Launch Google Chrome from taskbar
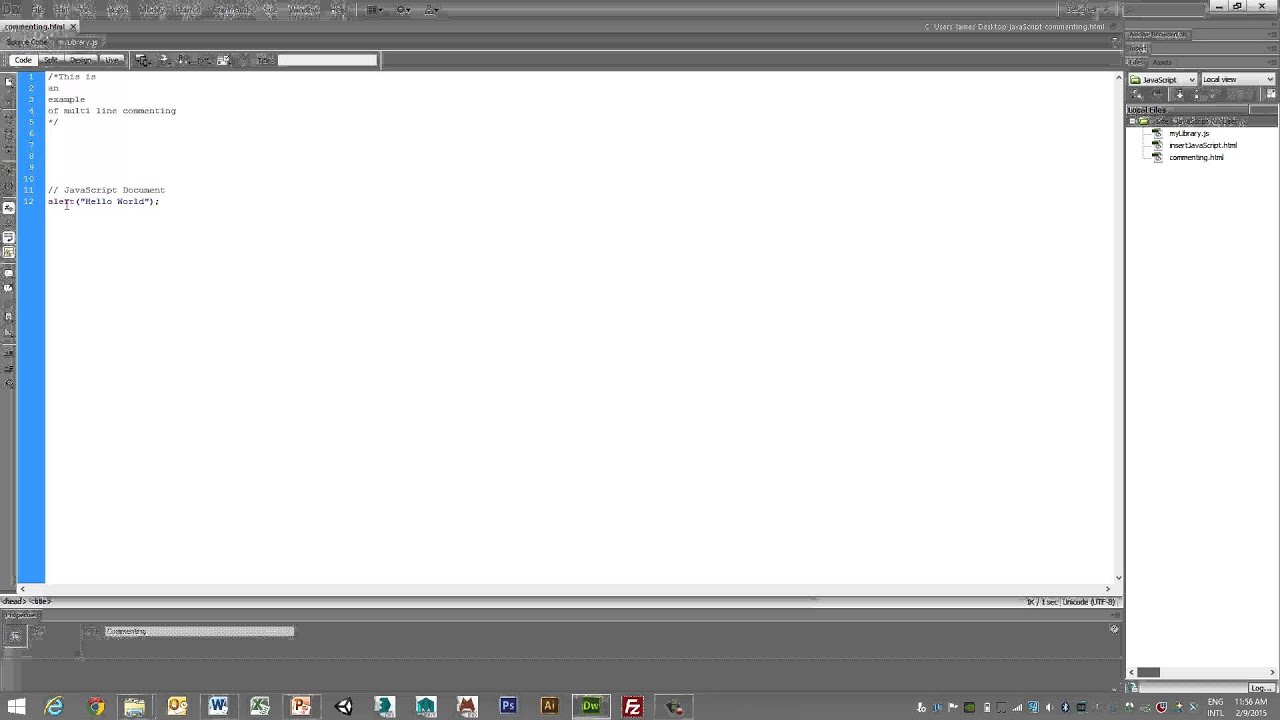1280x720 pixels. coord(95,707)
